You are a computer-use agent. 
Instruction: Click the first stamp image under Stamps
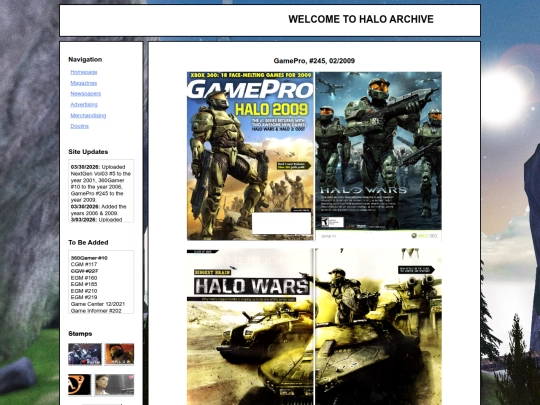tap(85, 354)
